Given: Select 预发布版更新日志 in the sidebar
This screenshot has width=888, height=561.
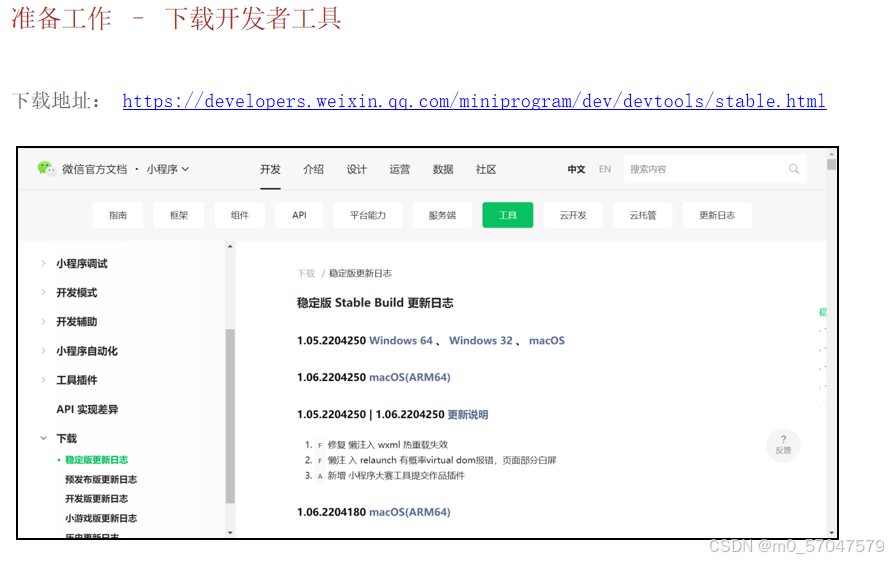Looking at the screenshot, I should [x=101, y=479].
